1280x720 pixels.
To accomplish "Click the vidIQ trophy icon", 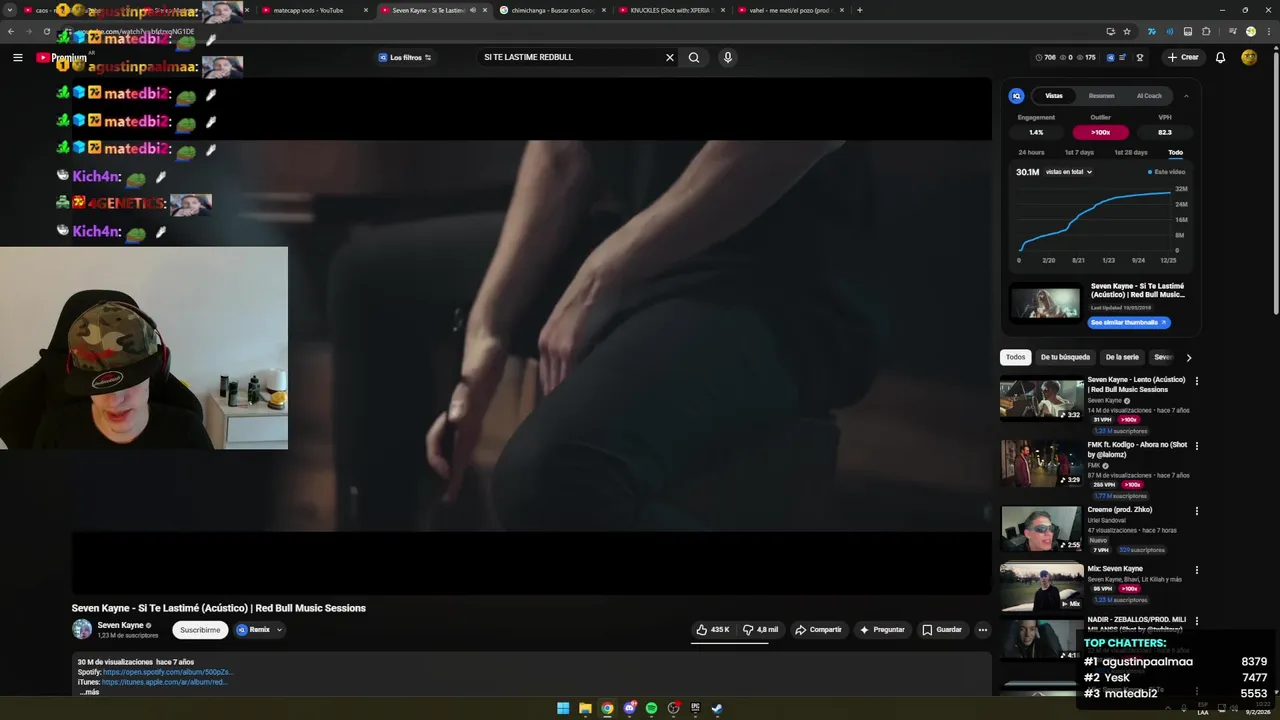I will [1140, 58].
